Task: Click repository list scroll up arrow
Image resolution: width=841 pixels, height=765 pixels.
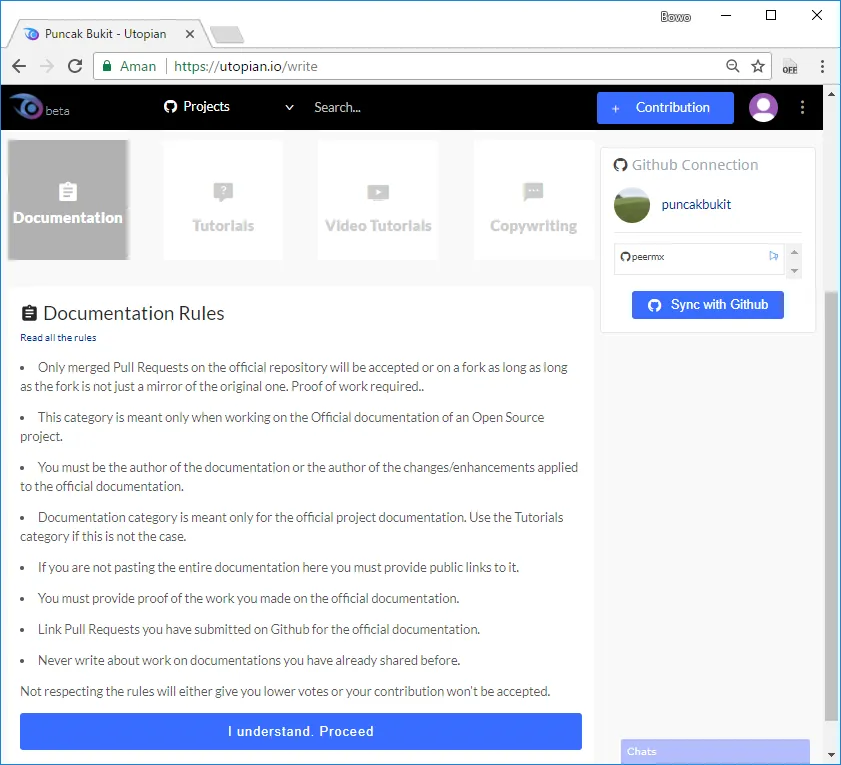Action: (794, 252)
